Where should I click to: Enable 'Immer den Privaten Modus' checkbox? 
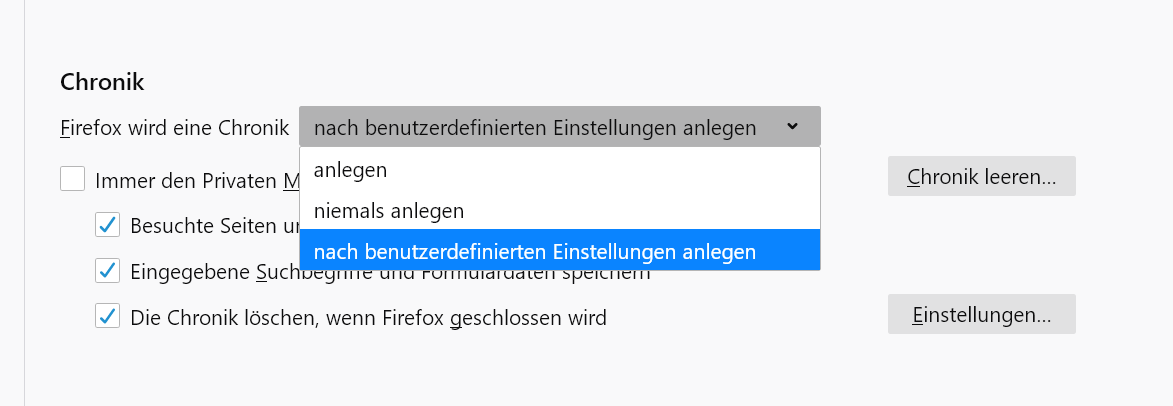(x=72, y=180)
